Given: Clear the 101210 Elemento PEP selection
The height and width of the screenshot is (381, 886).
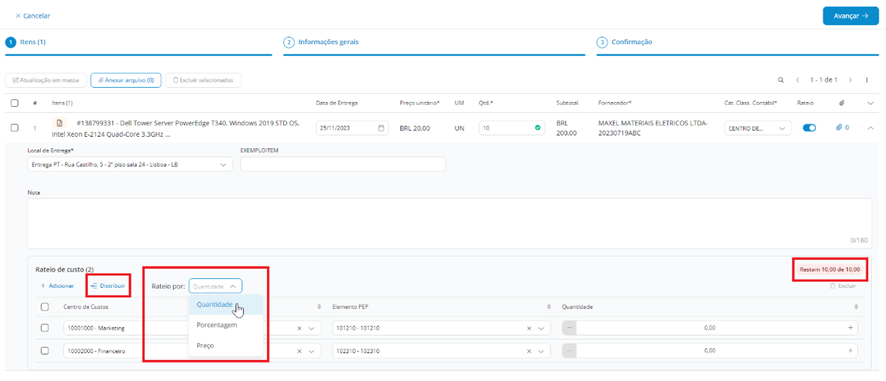Looking at the screenshot, I should click(x=529, y=328).
